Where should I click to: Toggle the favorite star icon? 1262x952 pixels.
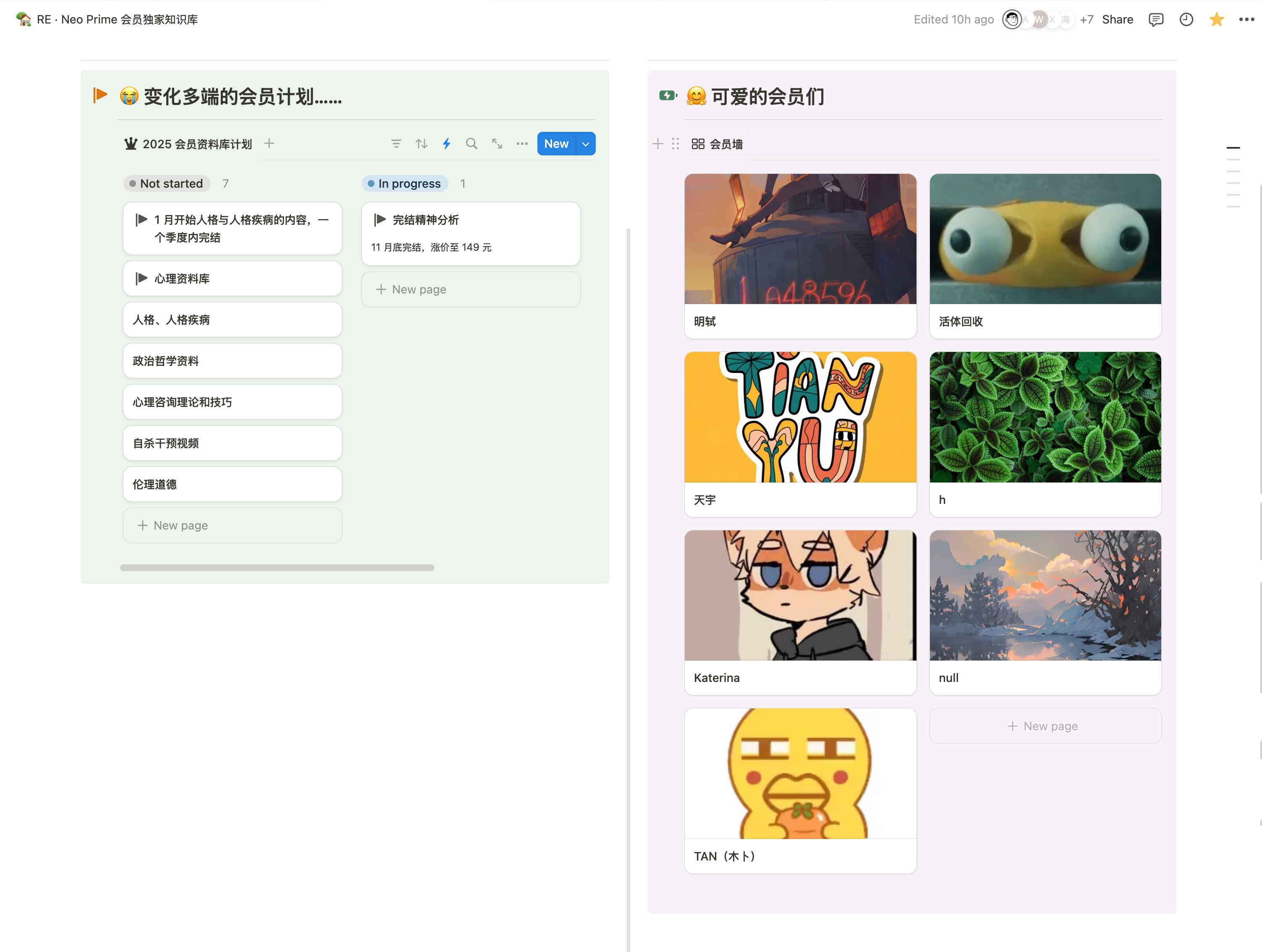pos(1216,19)
